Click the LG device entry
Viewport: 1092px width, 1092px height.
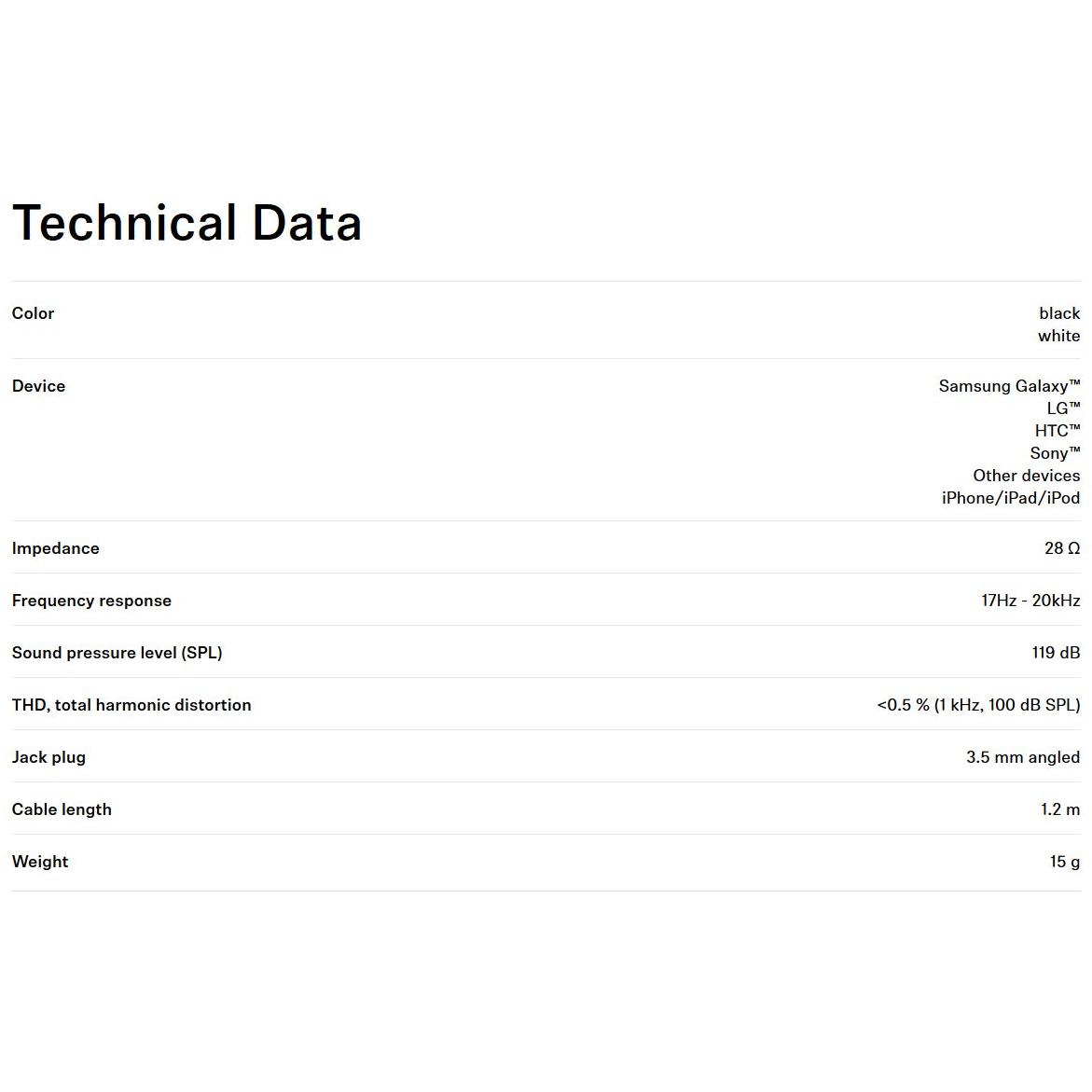[1063, 408]
